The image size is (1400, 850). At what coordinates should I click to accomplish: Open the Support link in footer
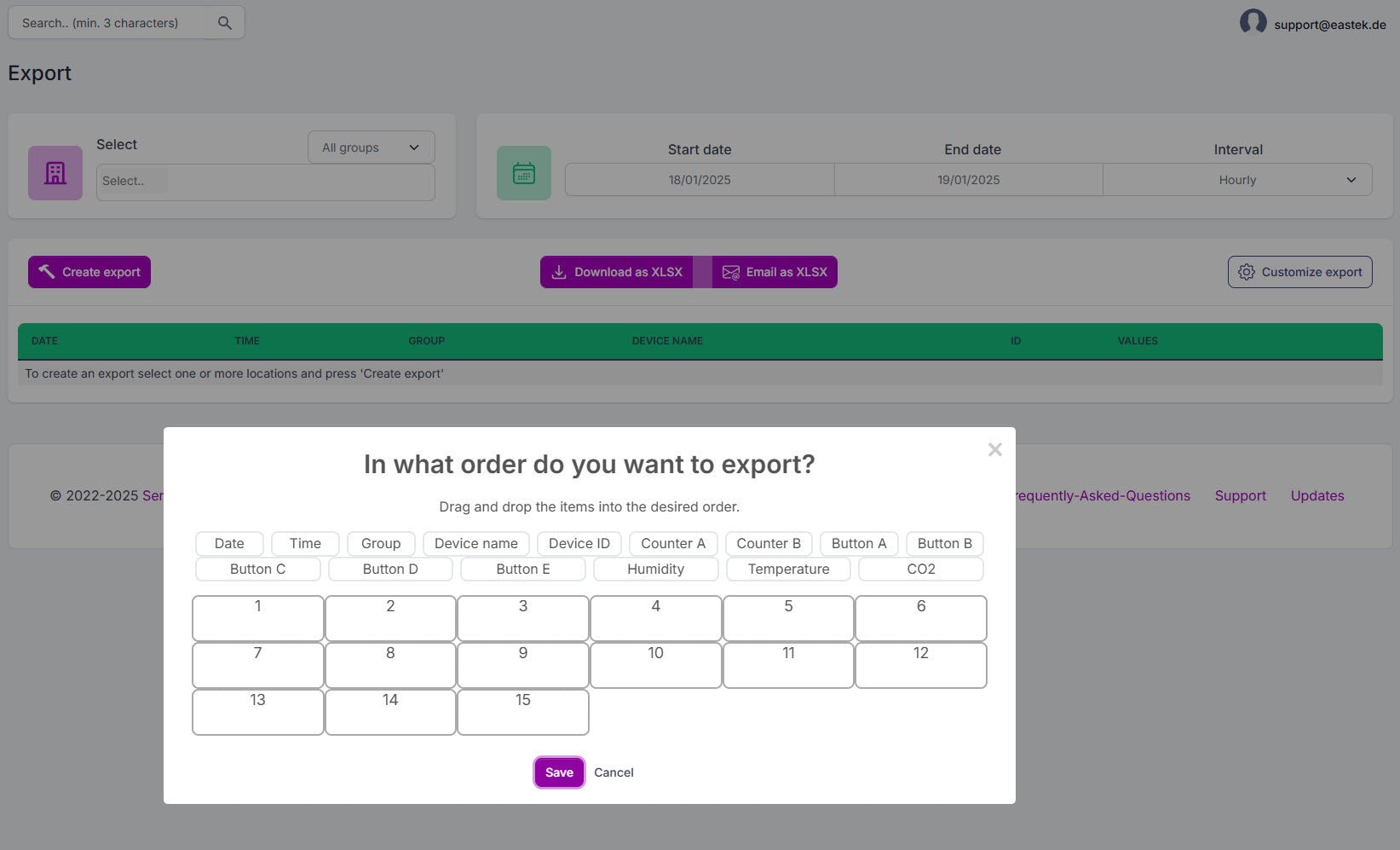(1240, 495)
